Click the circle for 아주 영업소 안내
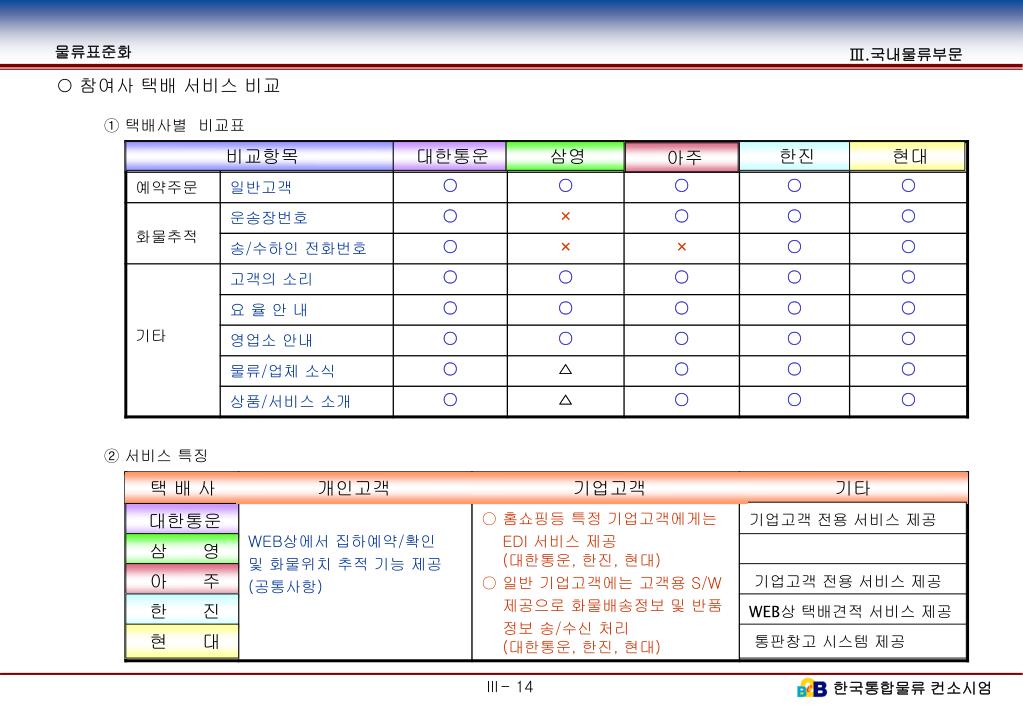 coord(682,339)
